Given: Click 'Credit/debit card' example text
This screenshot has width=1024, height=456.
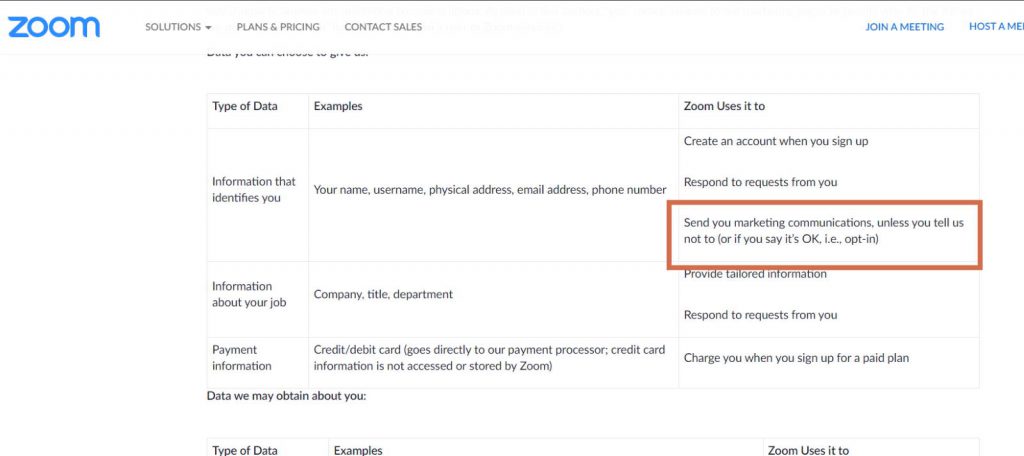Looking at the screenshot, I should point(489,357).
